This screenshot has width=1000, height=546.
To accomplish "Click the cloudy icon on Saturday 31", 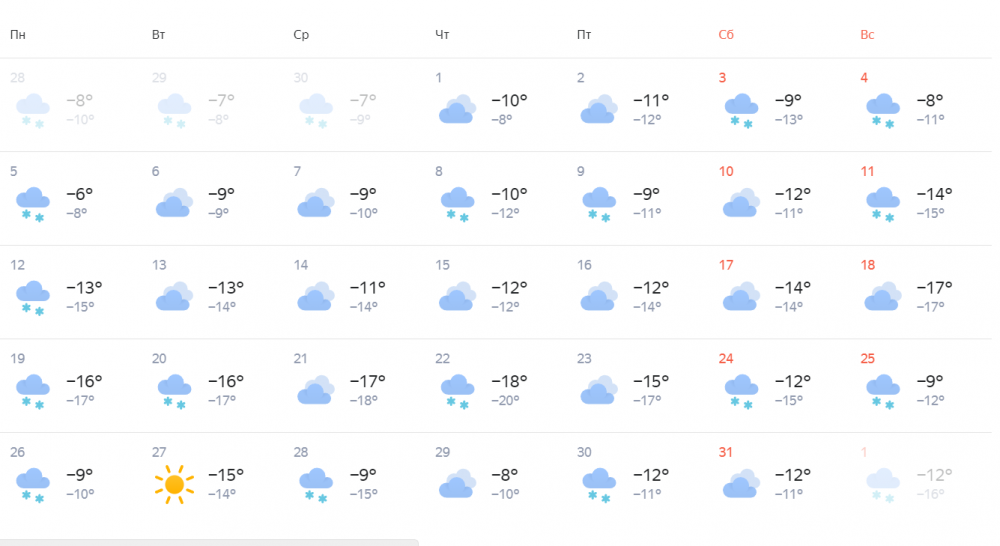I will coord(741,484).
